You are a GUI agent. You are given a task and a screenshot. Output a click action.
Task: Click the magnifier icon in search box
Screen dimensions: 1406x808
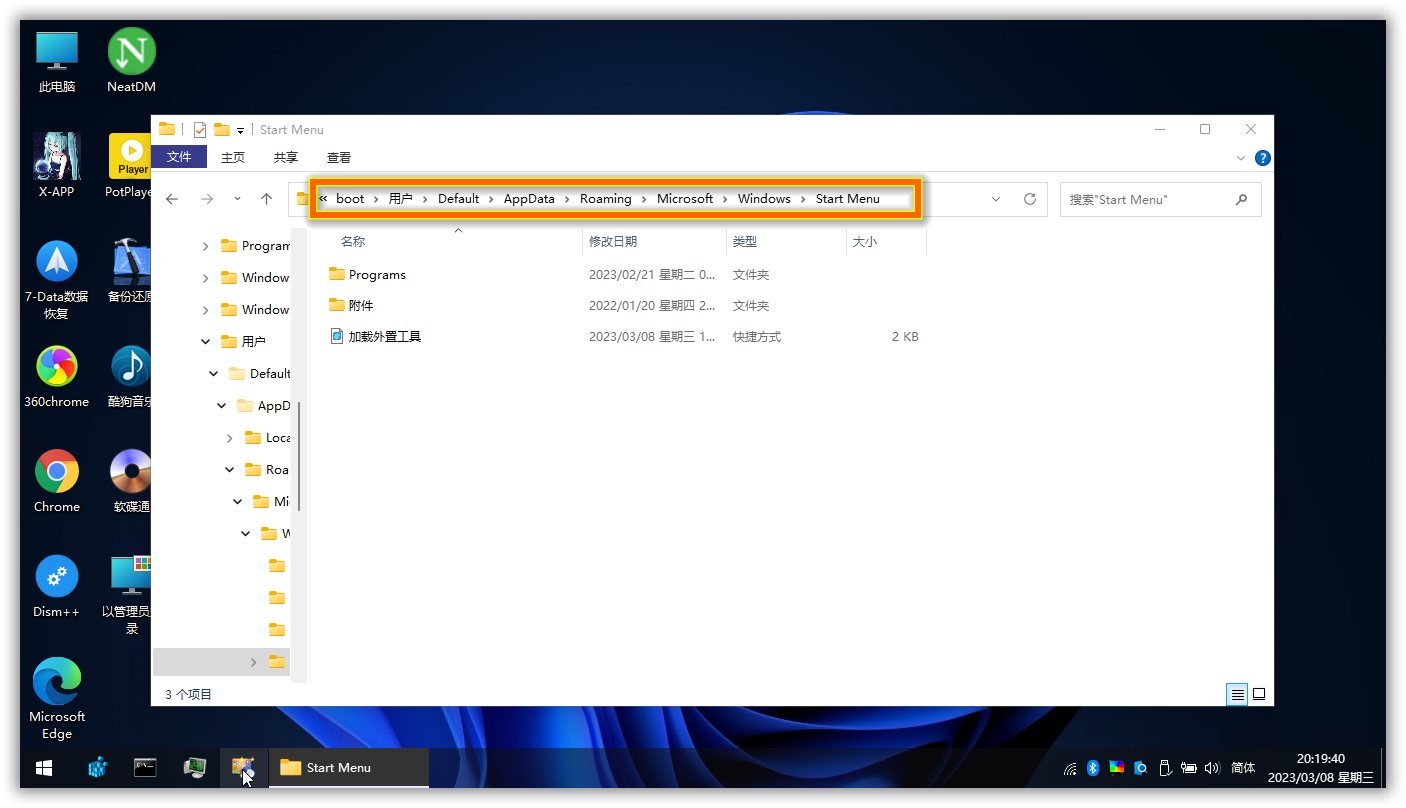click(1241, 199)
